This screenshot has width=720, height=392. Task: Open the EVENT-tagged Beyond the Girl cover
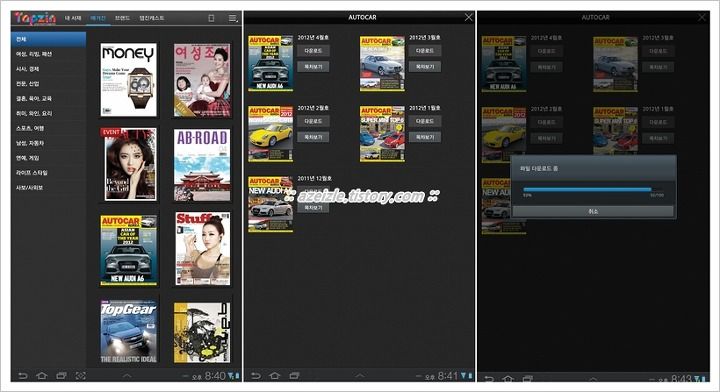coord(129,164)
